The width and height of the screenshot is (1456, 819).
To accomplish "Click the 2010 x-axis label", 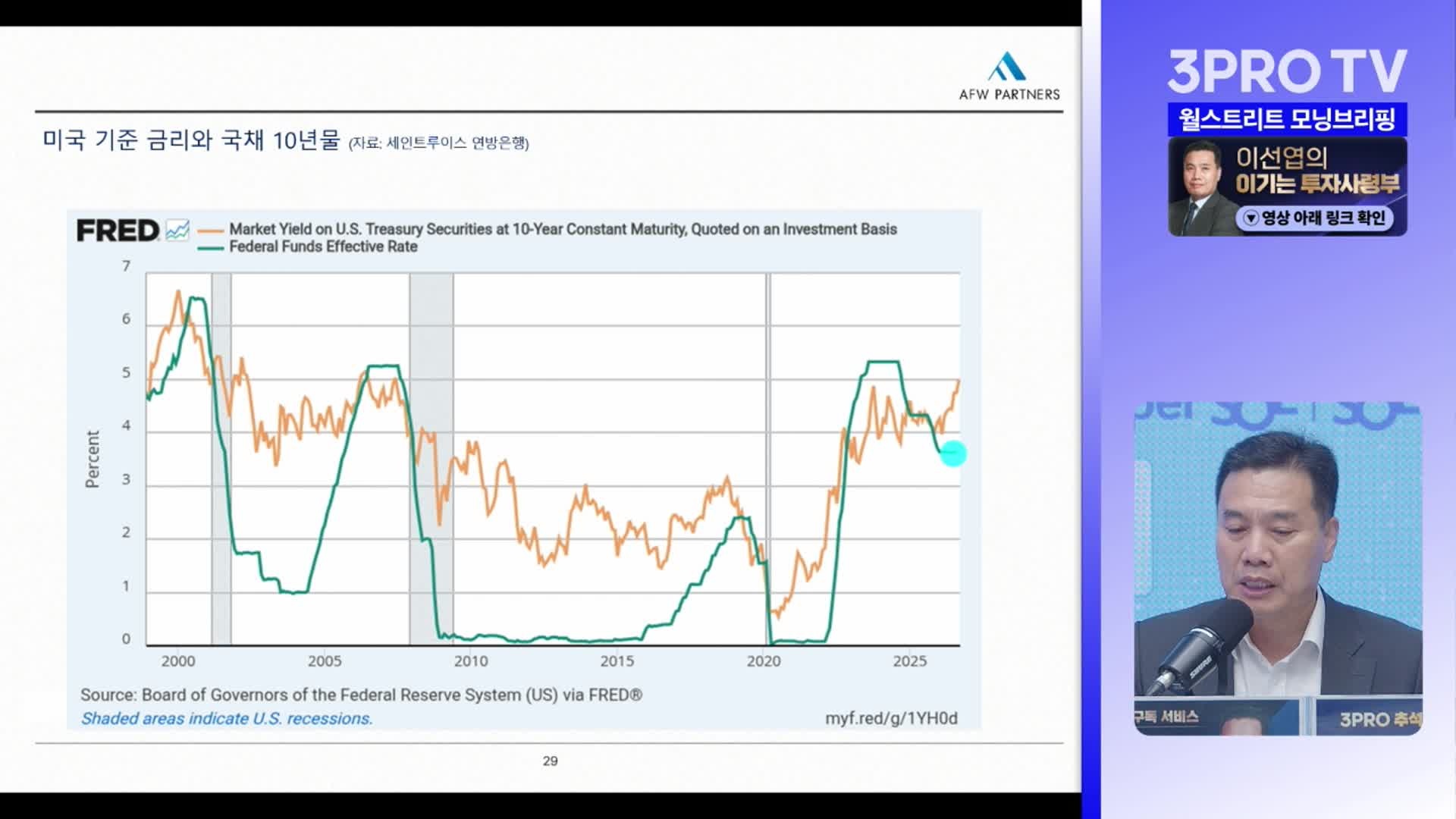I will (471, 661).
